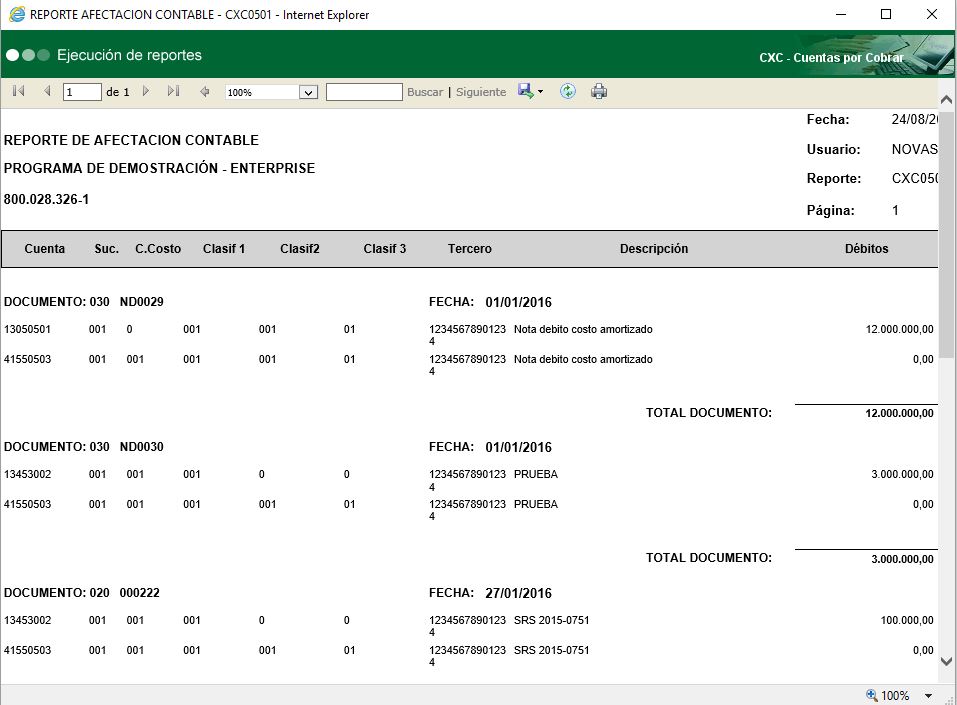957x705 pixels.
Task: Click the Internet Explorer title bar icon
Action: coord(17,15)
